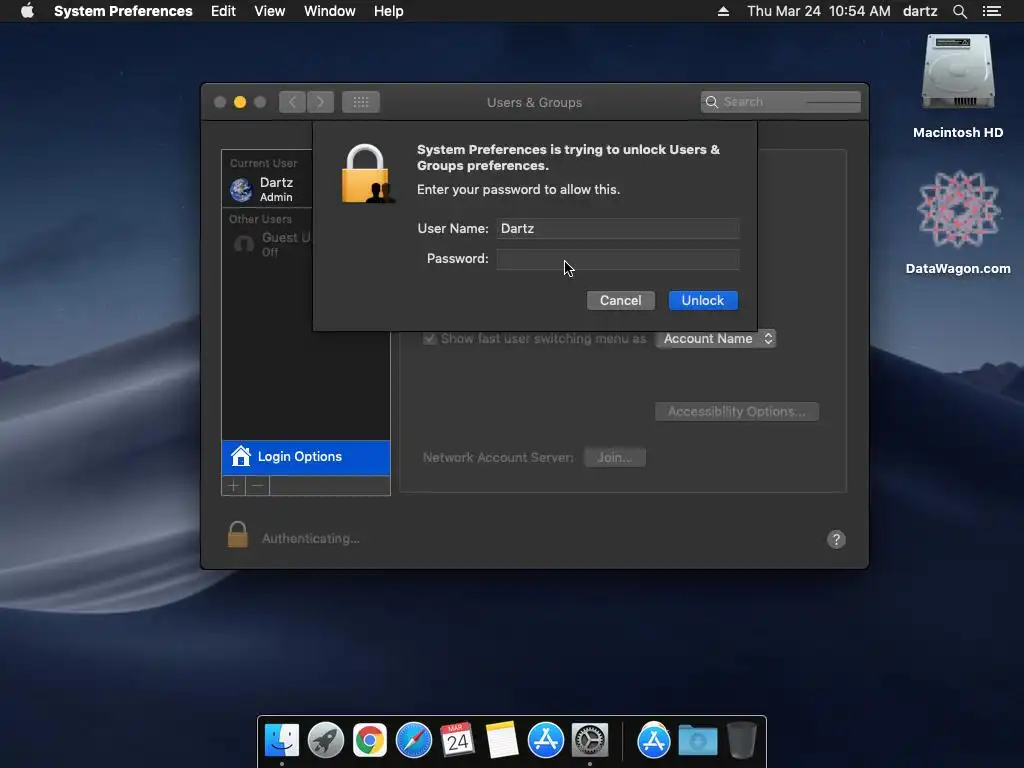1024x768 pixels.
Task: Click the System Preferences gear in the Dock
Action: tap(590, 740)
